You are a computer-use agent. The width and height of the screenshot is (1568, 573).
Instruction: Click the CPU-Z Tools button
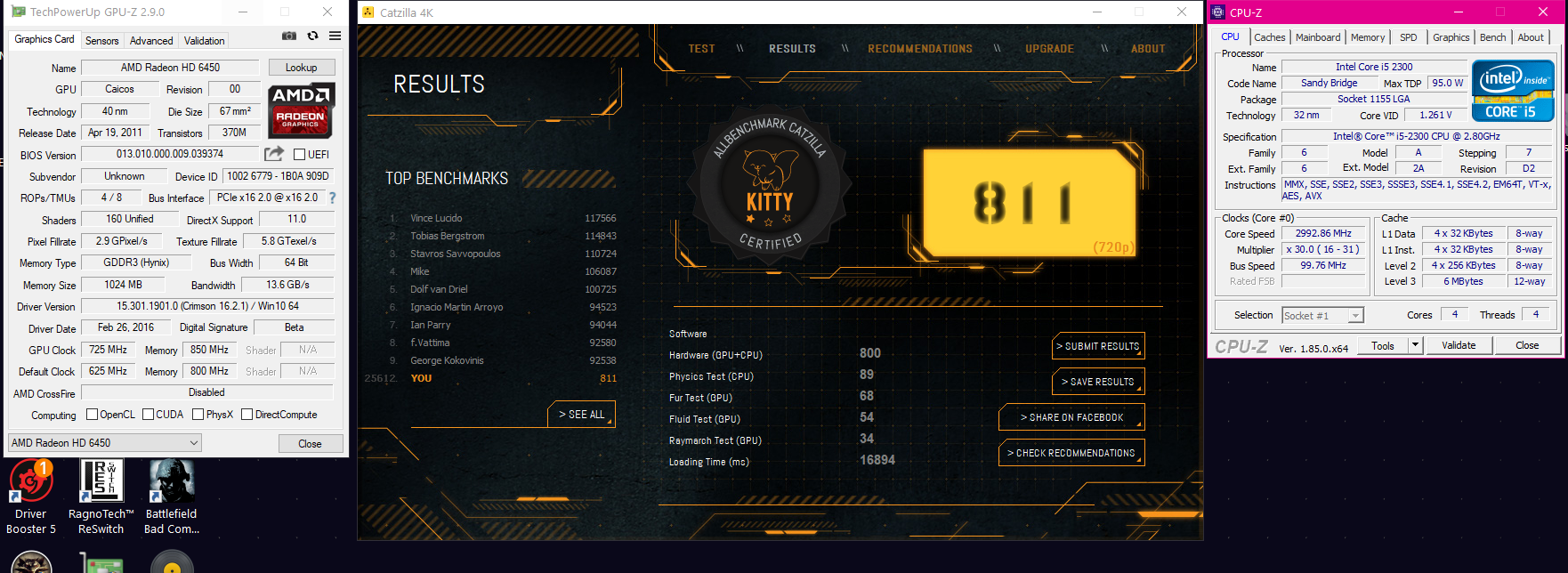[x=1383, y=345]
